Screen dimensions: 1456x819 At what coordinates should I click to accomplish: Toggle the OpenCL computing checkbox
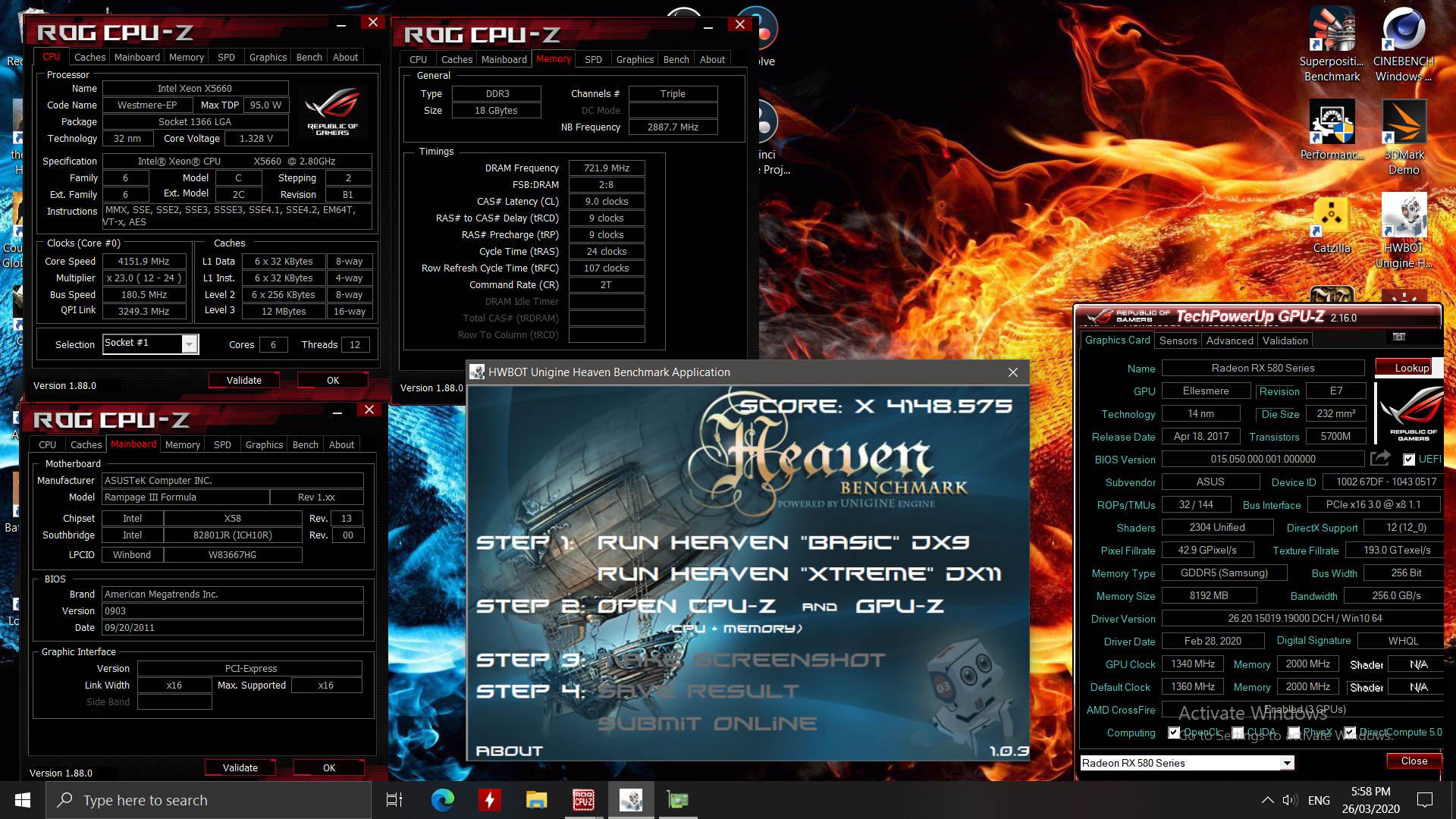click(1174, 732)
